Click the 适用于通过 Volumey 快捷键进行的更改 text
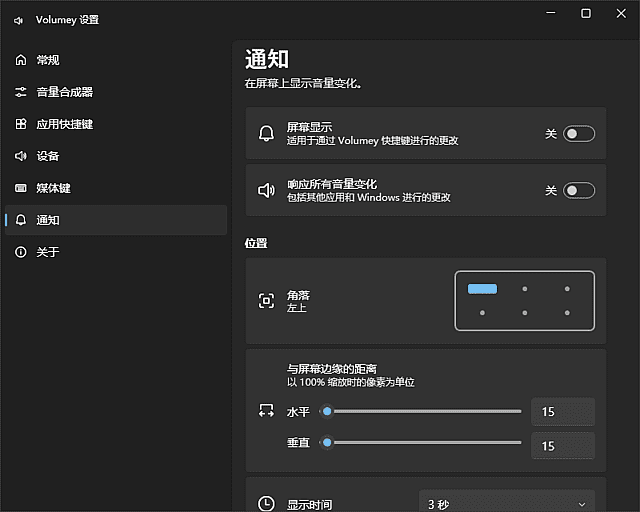The image size is (640, 512). (x=372, y=140)
